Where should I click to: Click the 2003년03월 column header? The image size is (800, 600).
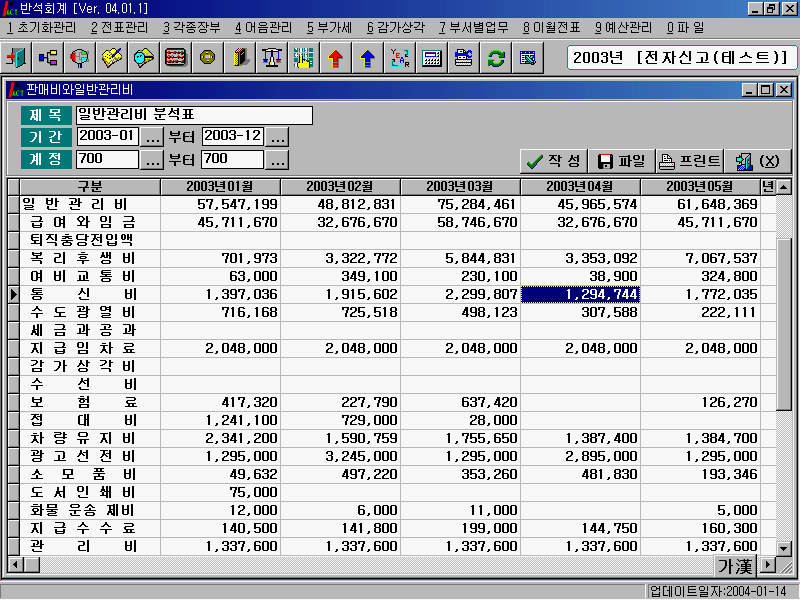(460, 187)
